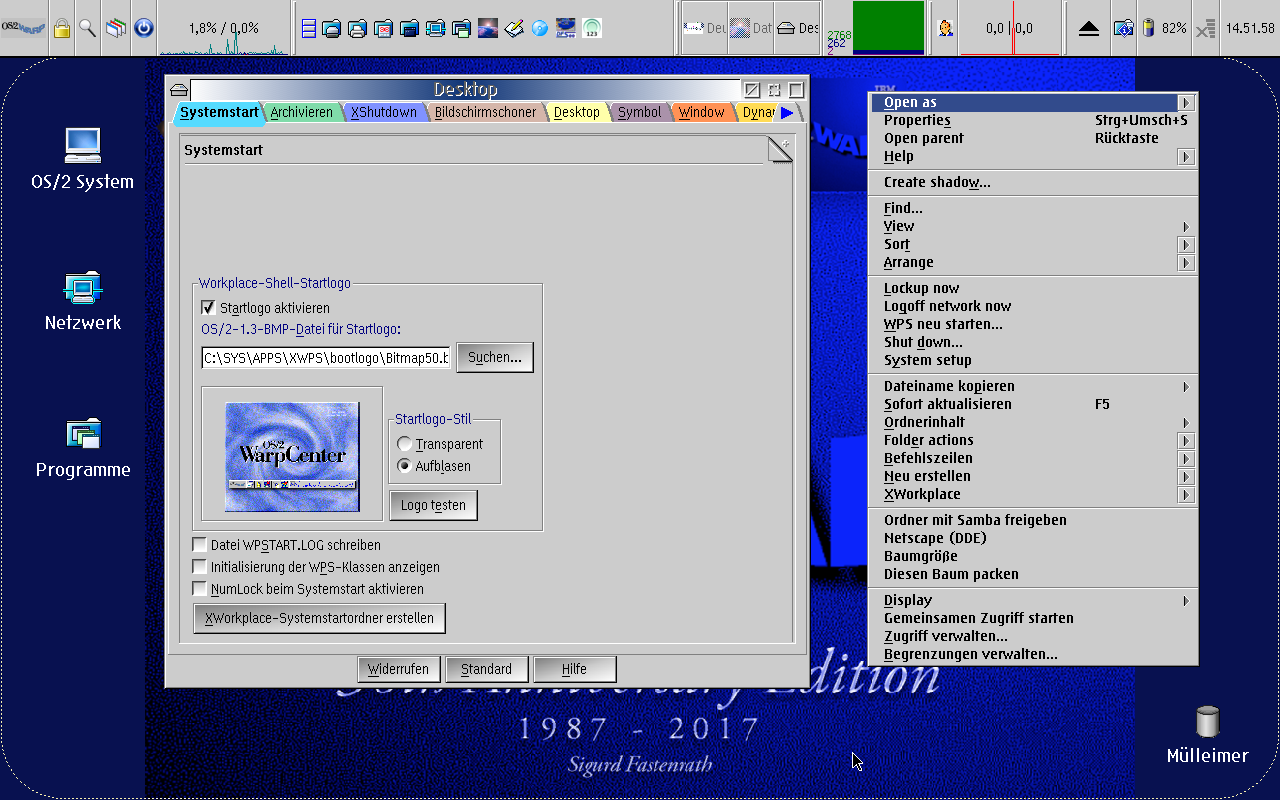Open the pen and notepad tray icon
This screenshot has height=800, width=1280.
(x=514, y=28)
